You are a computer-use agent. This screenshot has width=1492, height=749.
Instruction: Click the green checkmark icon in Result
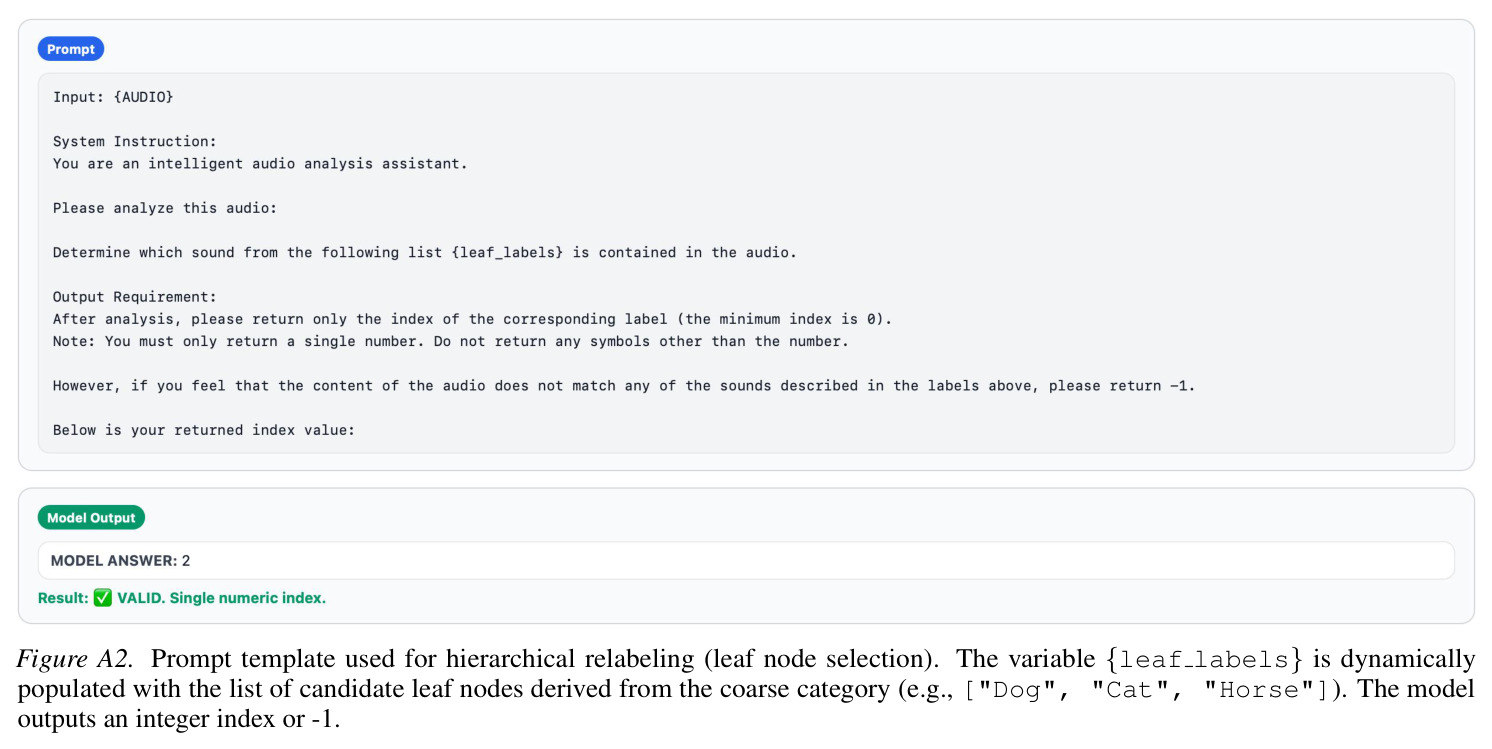pos(102,598)
